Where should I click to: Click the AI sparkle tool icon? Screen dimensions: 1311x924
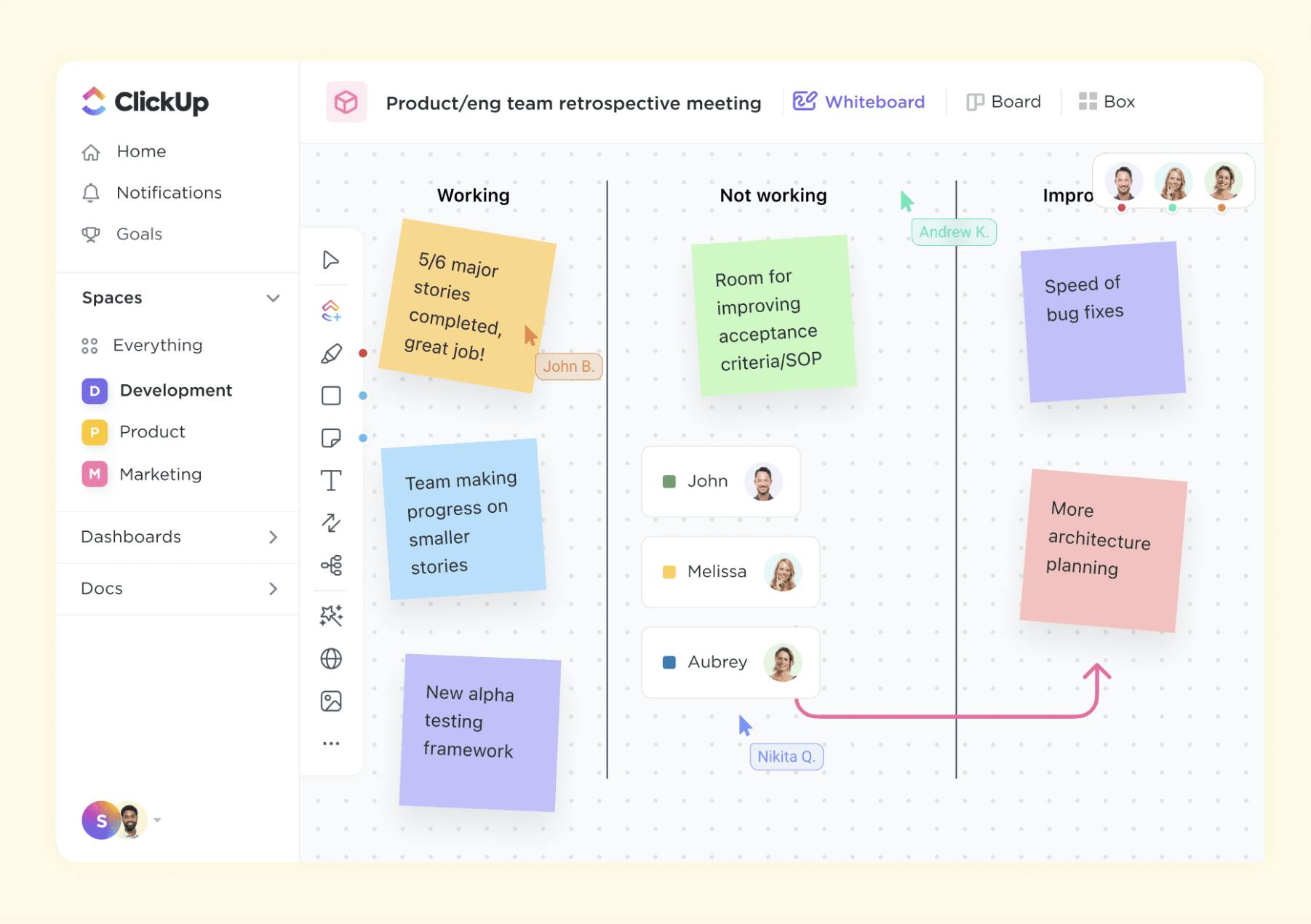tap(331, 616)
